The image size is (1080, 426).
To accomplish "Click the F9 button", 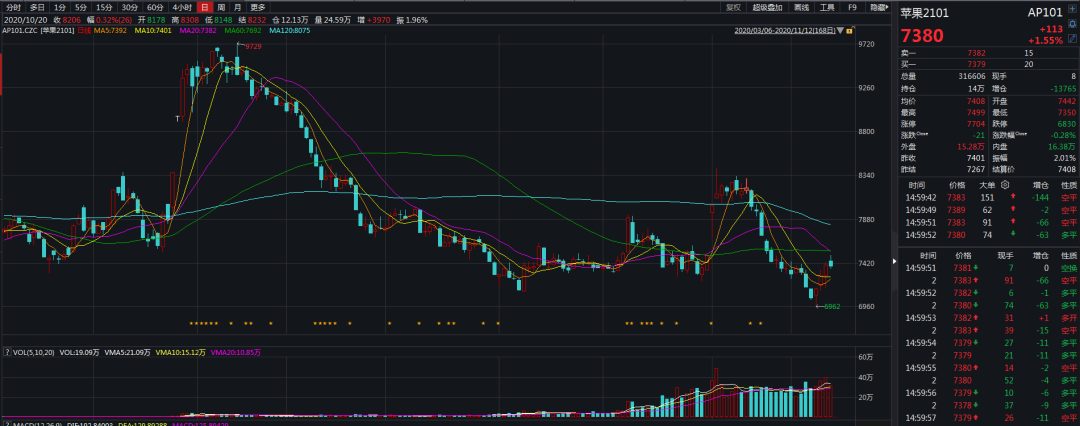I will click(x=853, y=8).
